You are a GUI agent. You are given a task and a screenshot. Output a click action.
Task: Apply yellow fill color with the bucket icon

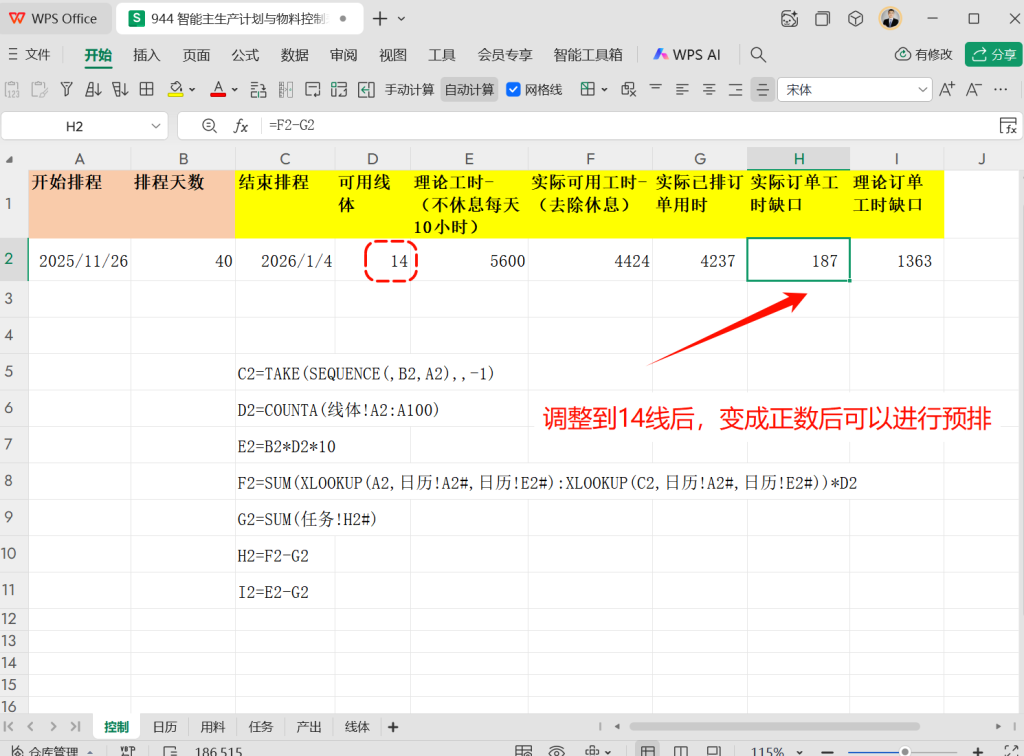175,89
